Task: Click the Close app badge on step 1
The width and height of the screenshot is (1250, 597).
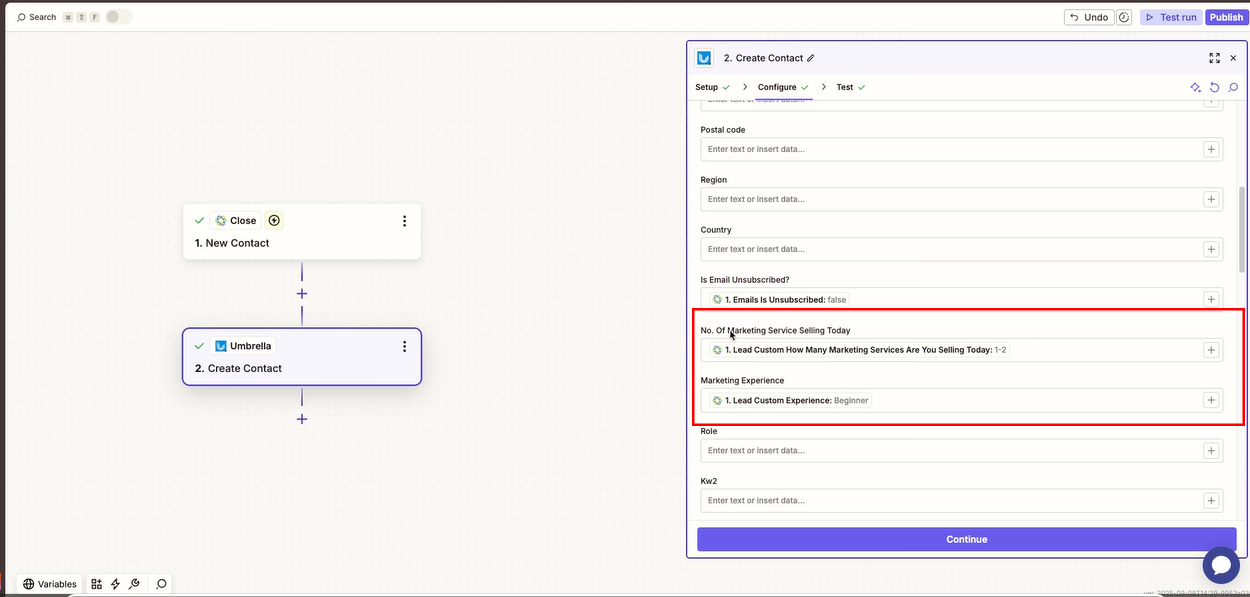Action: 236,220
